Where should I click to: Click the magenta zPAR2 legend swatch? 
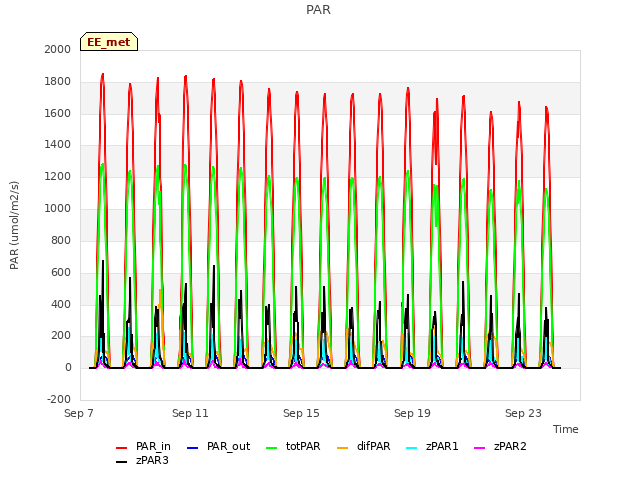point(480,448)
